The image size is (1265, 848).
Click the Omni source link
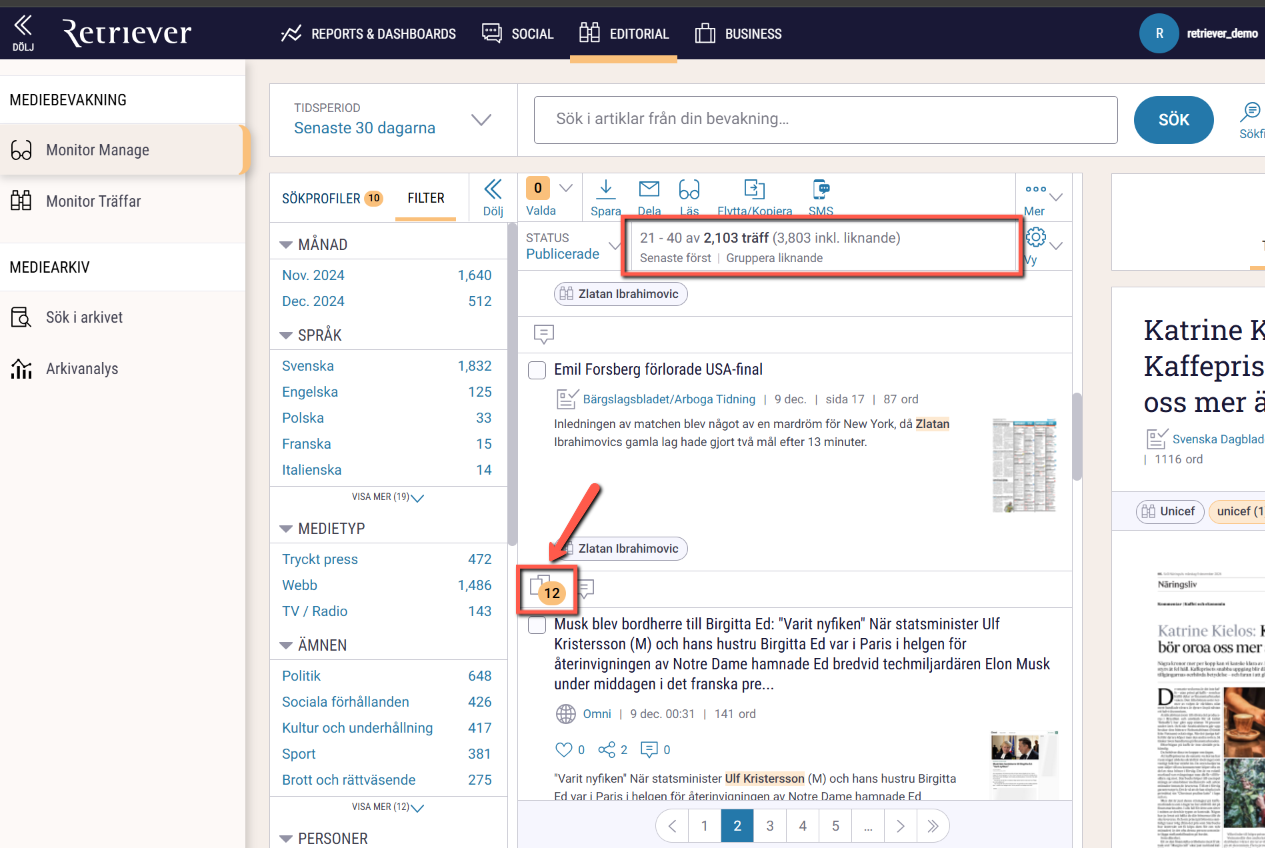[597, 714]
